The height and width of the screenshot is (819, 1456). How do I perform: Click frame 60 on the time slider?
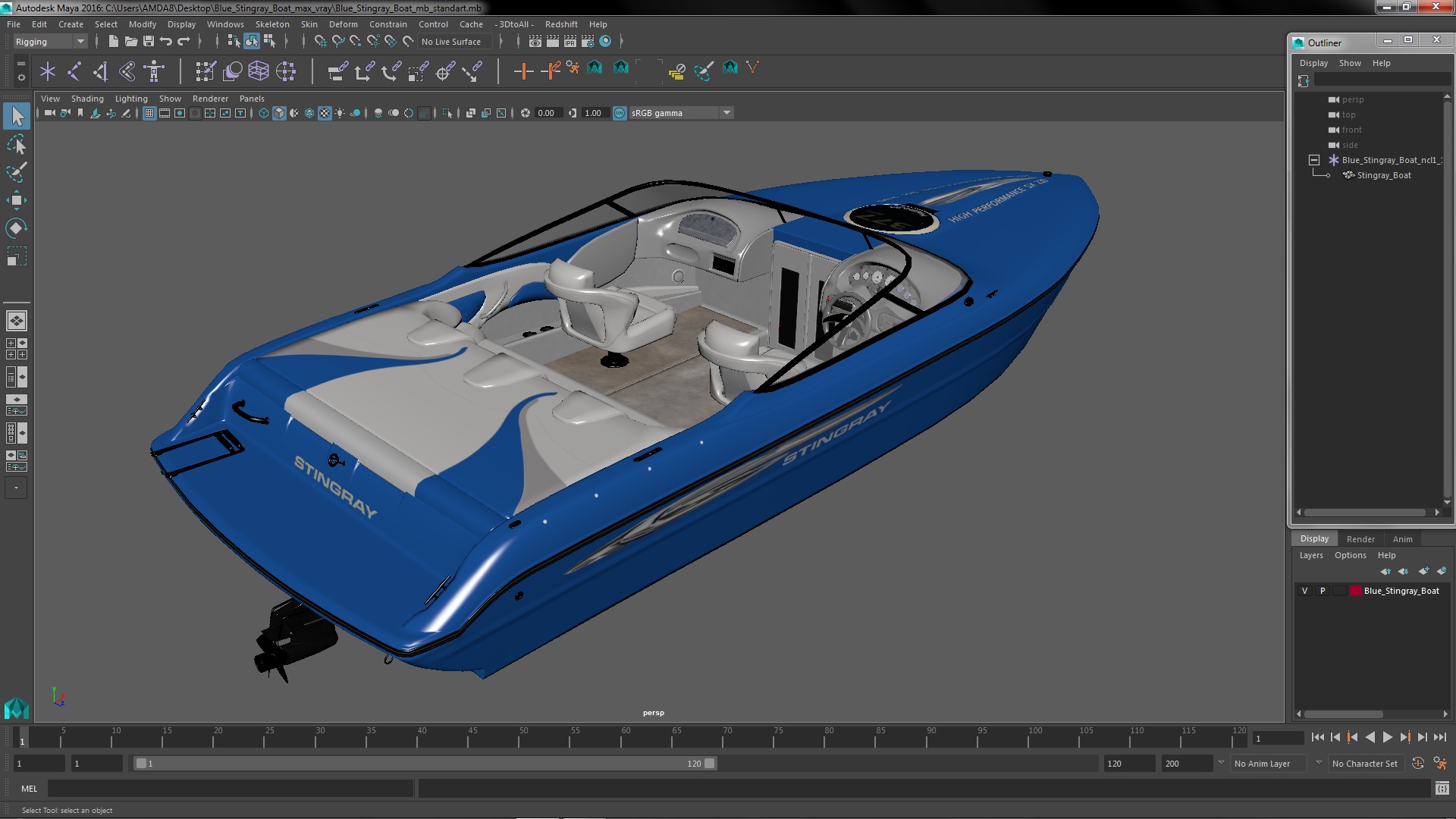(x=626, y=737)
